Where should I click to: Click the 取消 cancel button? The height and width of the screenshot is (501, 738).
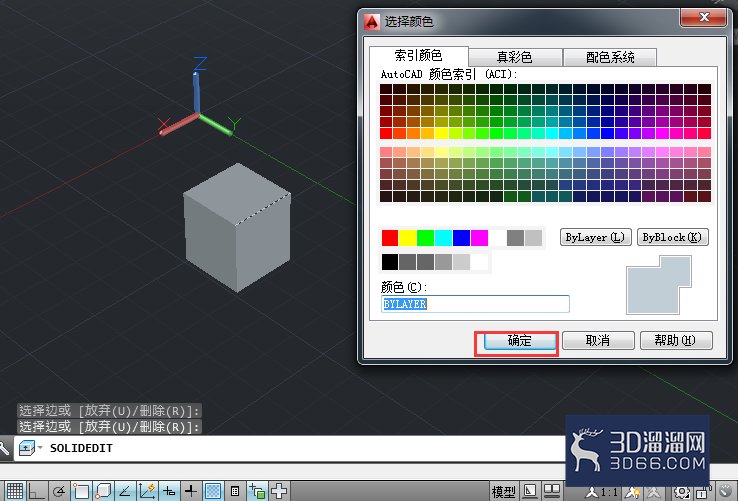pyautogui.click(x=598, y=340)
